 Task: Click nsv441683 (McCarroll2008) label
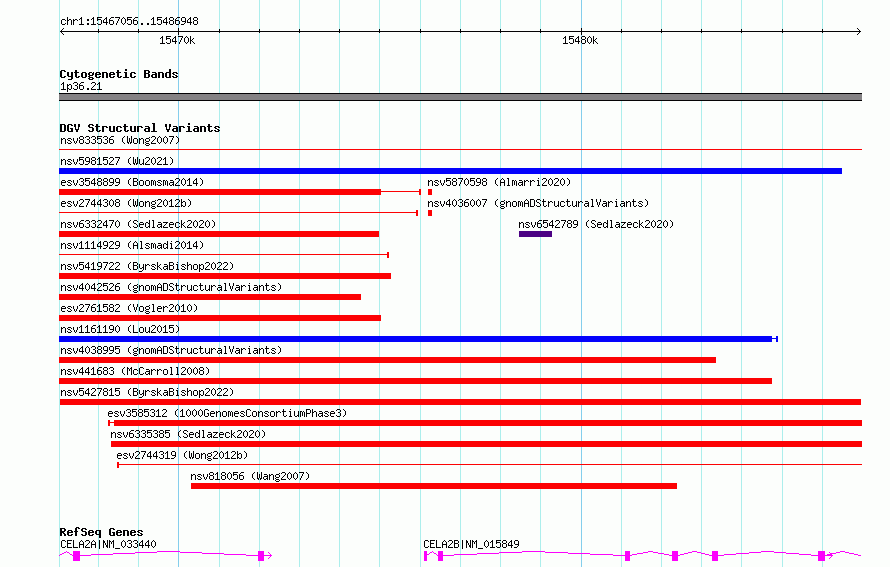point(135,371)
